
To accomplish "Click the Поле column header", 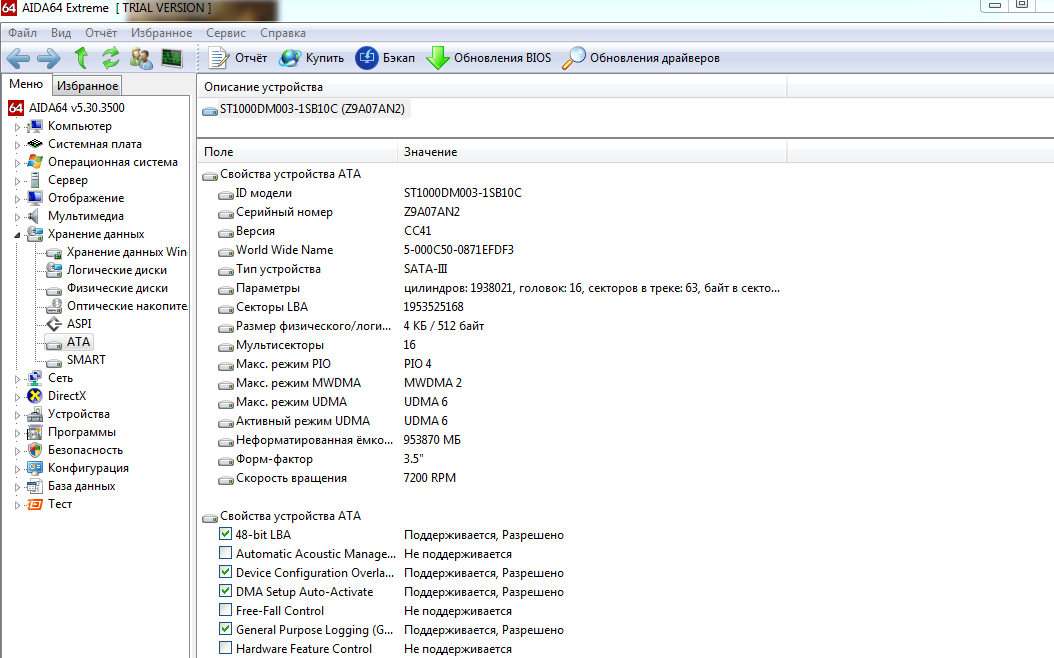I will [x=297, y=152].
